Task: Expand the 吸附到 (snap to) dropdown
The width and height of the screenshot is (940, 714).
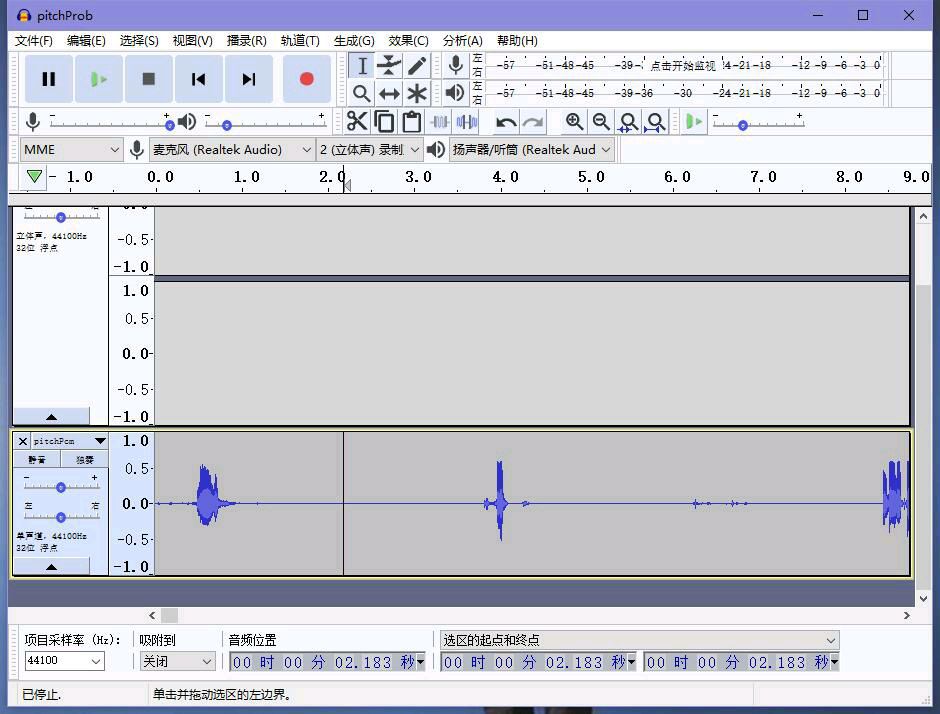Action: point(178,661)
